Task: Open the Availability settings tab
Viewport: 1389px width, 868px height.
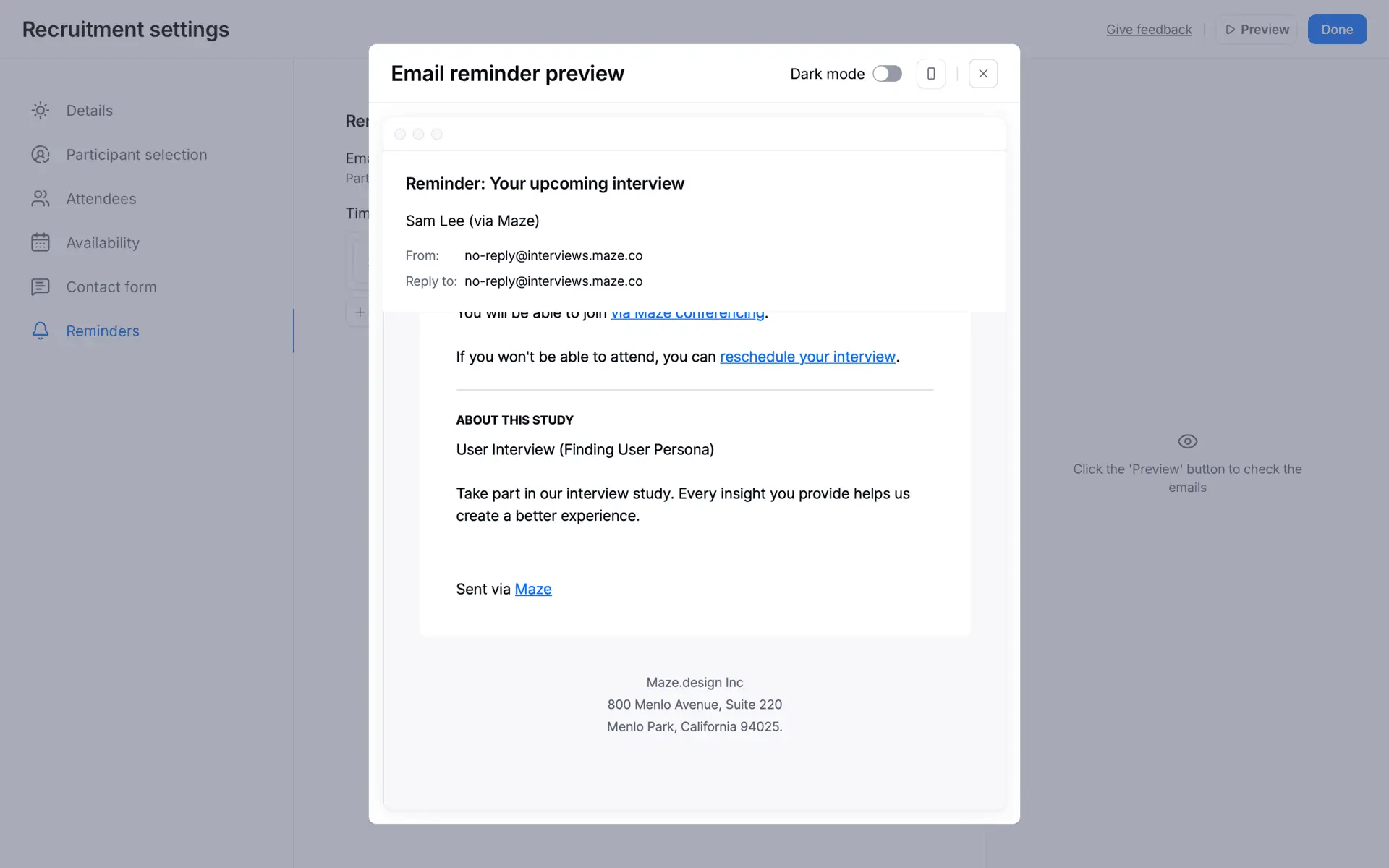Action: click(x=103, y=243)
